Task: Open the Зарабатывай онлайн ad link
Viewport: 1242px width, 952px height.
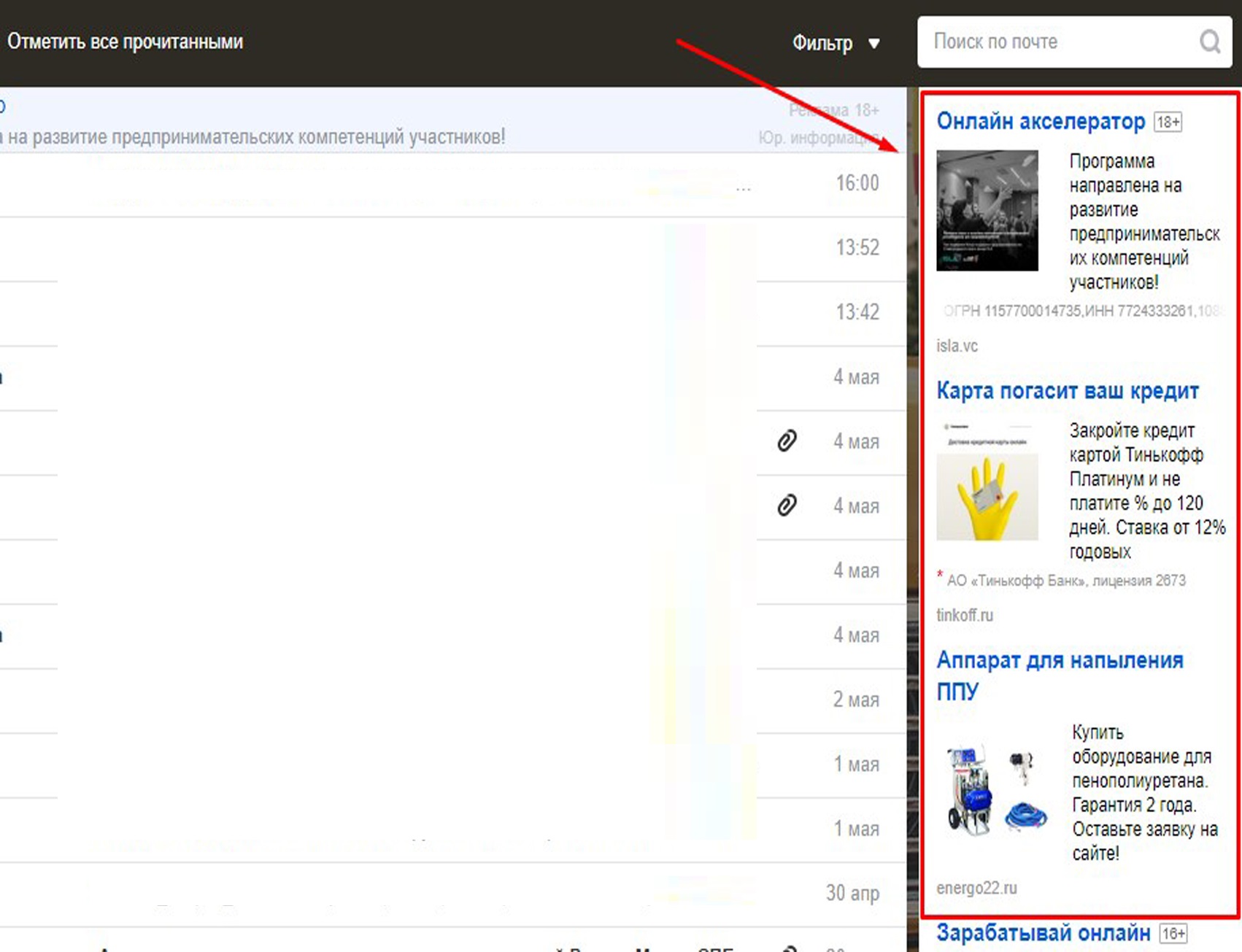Action: click(1043, 933)
